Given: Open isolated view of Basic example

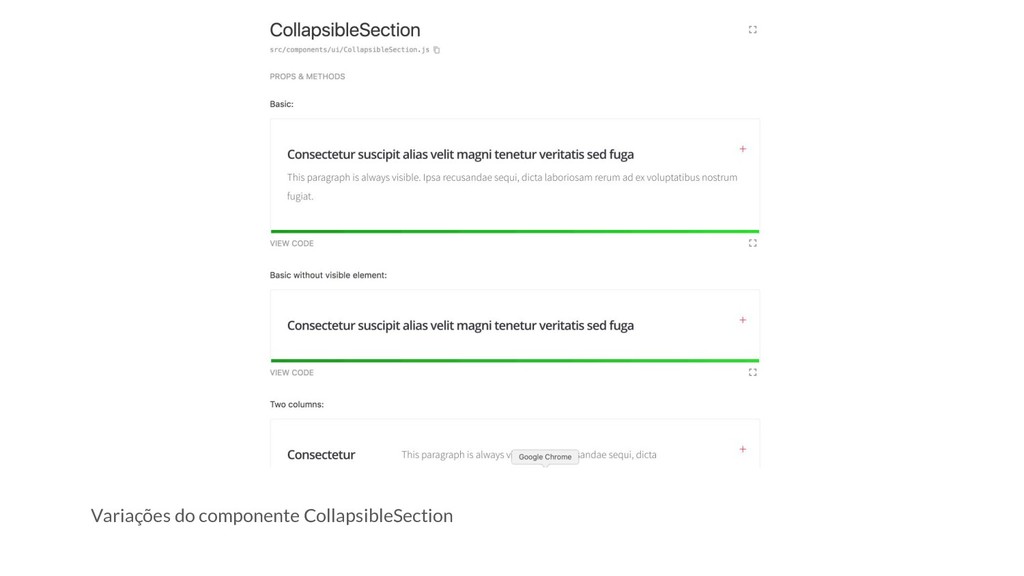Looking at the screenshot, I should coord(752,243).
